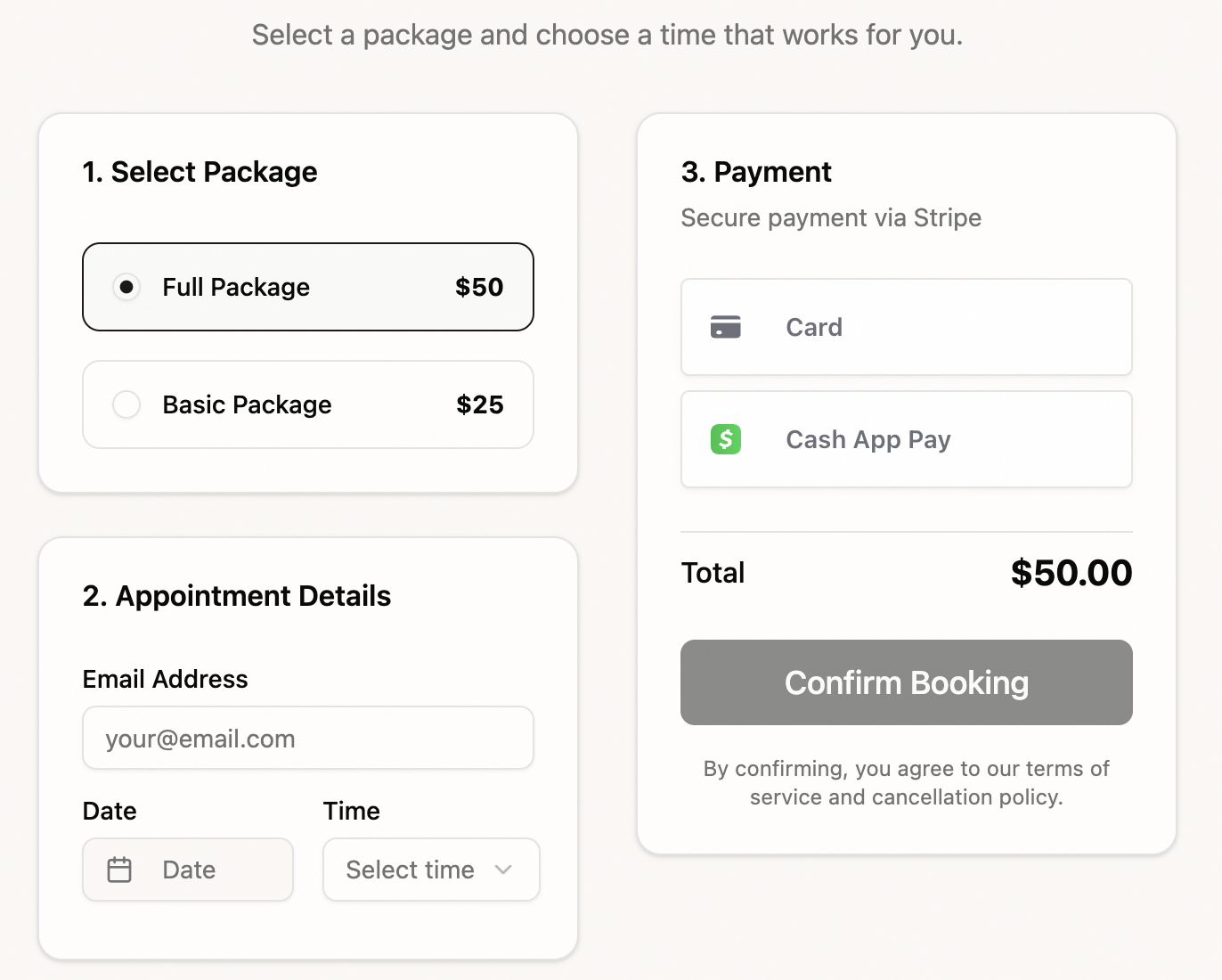Select the Cash App Pay dollar icon
This screenshot has width=1222, height=980.
click(x=726, y=438)
